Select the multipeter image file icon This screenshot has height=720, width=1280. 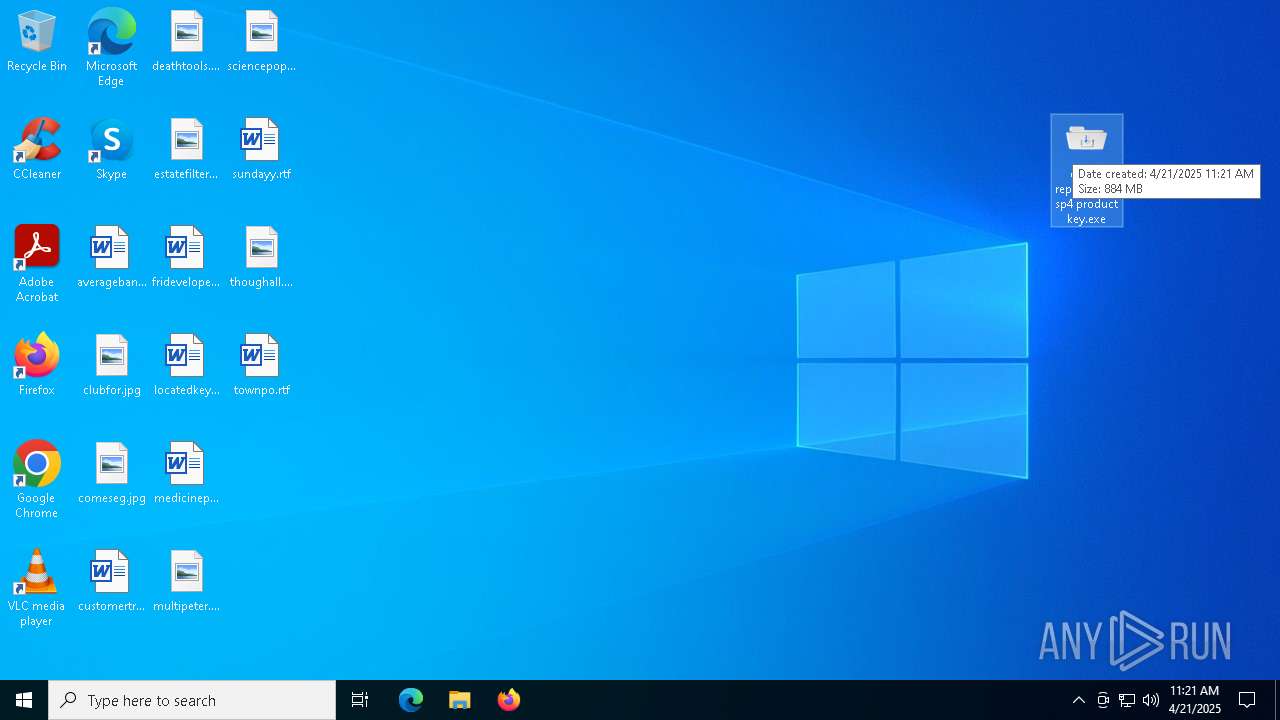(186, 582)
